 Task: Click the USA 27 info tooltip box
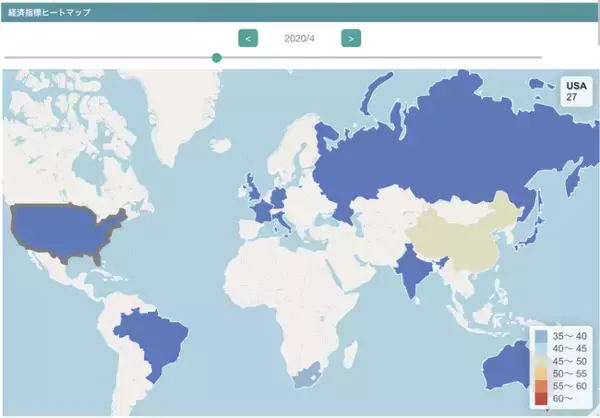click(x=576, y=91)
